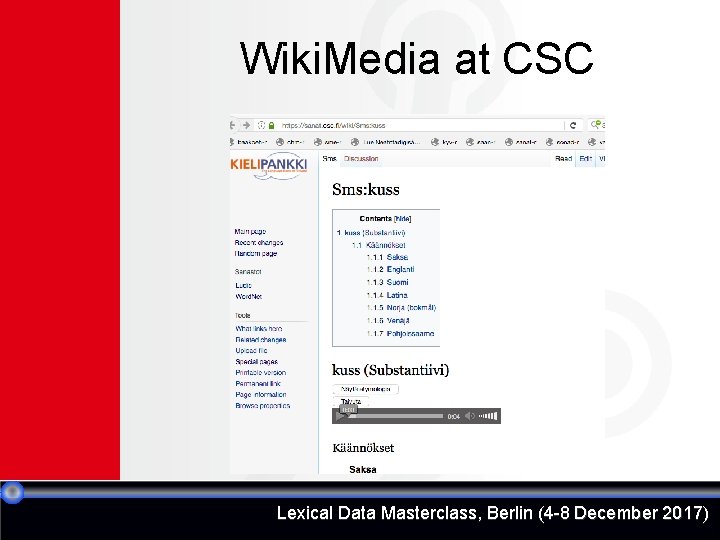Click the Sms:kuss page heading
This screenshot has height=540, width=720.
point(366,190)
